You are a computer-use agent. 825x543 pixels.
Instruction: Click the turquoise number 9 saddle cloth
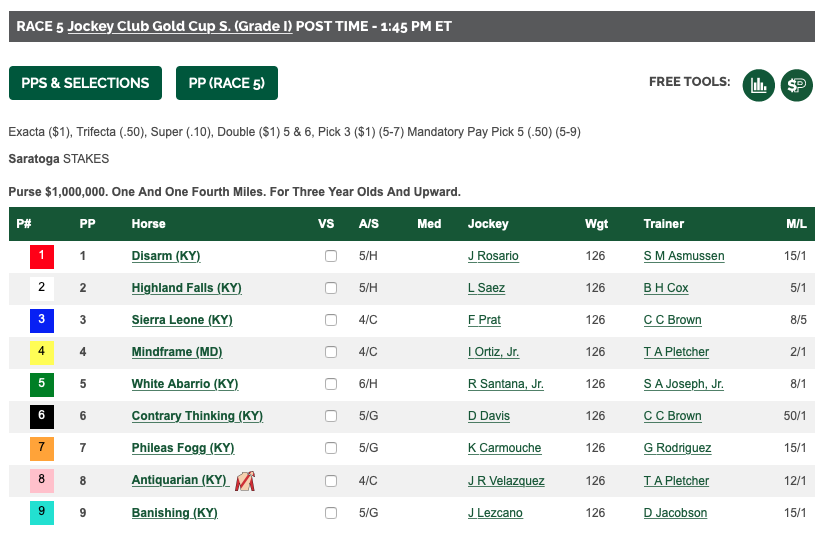click(x=42, y=512)
